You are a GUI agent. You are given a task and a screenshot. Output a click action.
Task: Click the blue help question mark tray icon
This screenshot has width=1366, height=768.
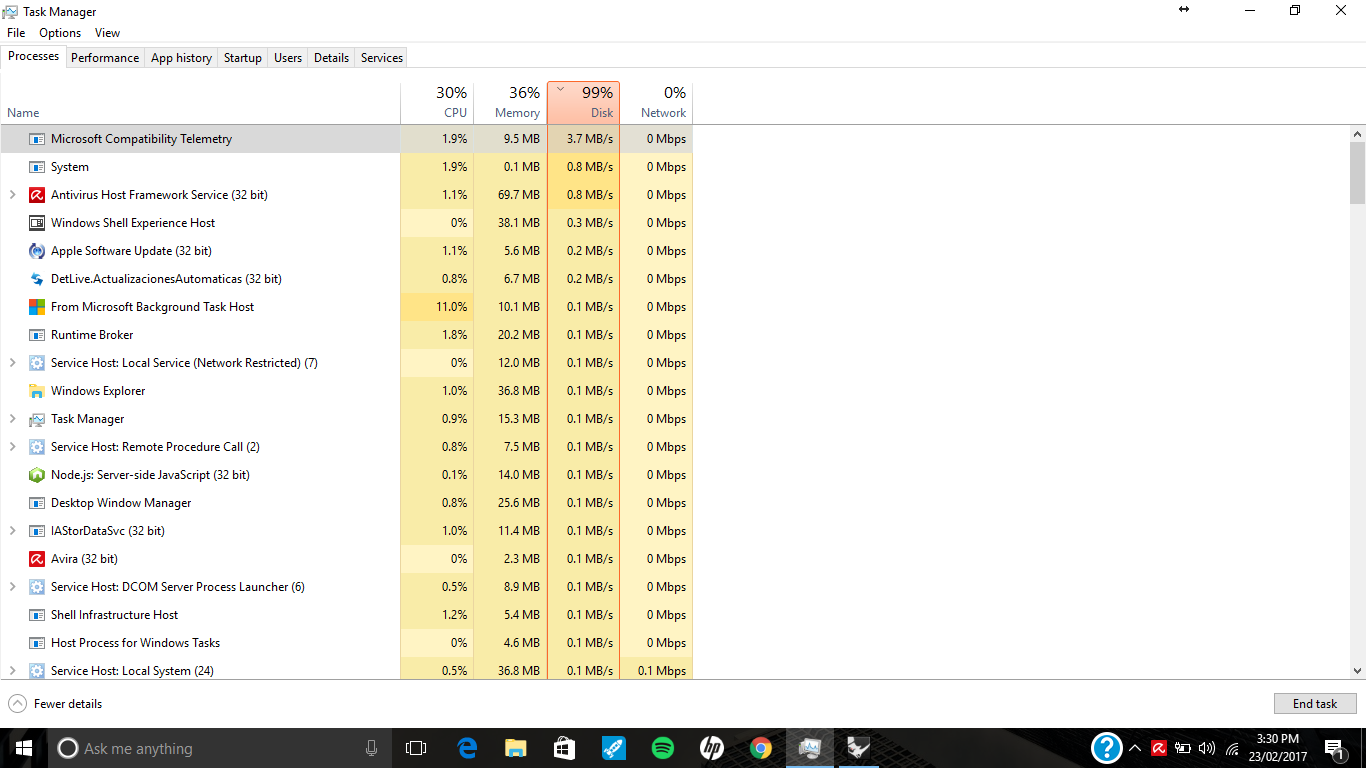pos(1107,748)
